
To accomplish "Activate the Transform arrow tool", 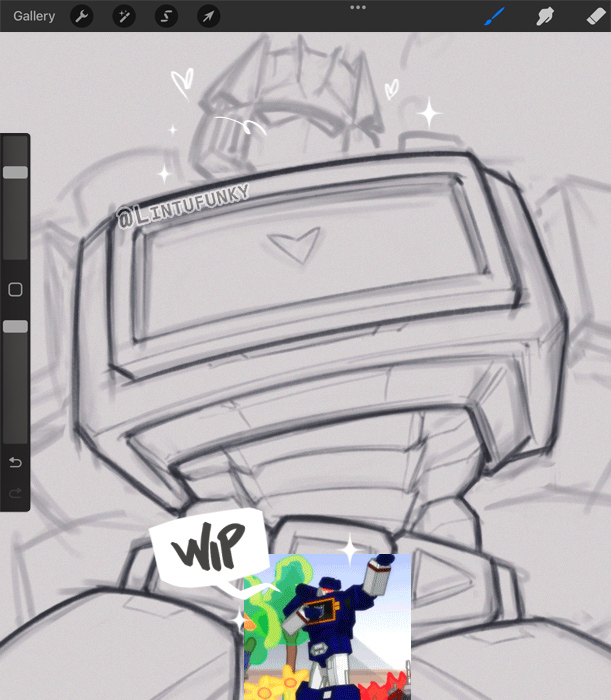I will (x=208, y=16).
